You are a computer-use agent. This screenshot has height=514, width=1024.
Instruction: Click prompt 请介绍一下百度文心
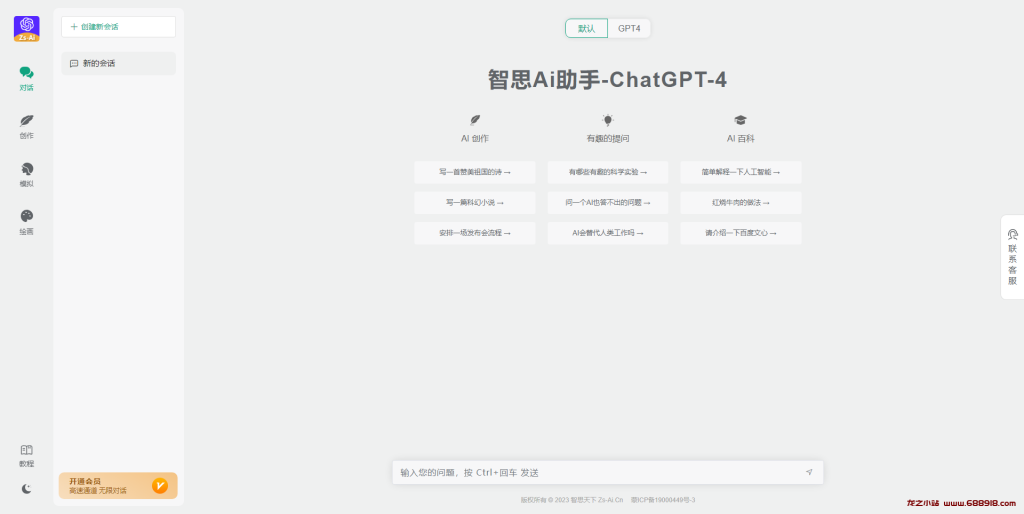tap(741, 233)
